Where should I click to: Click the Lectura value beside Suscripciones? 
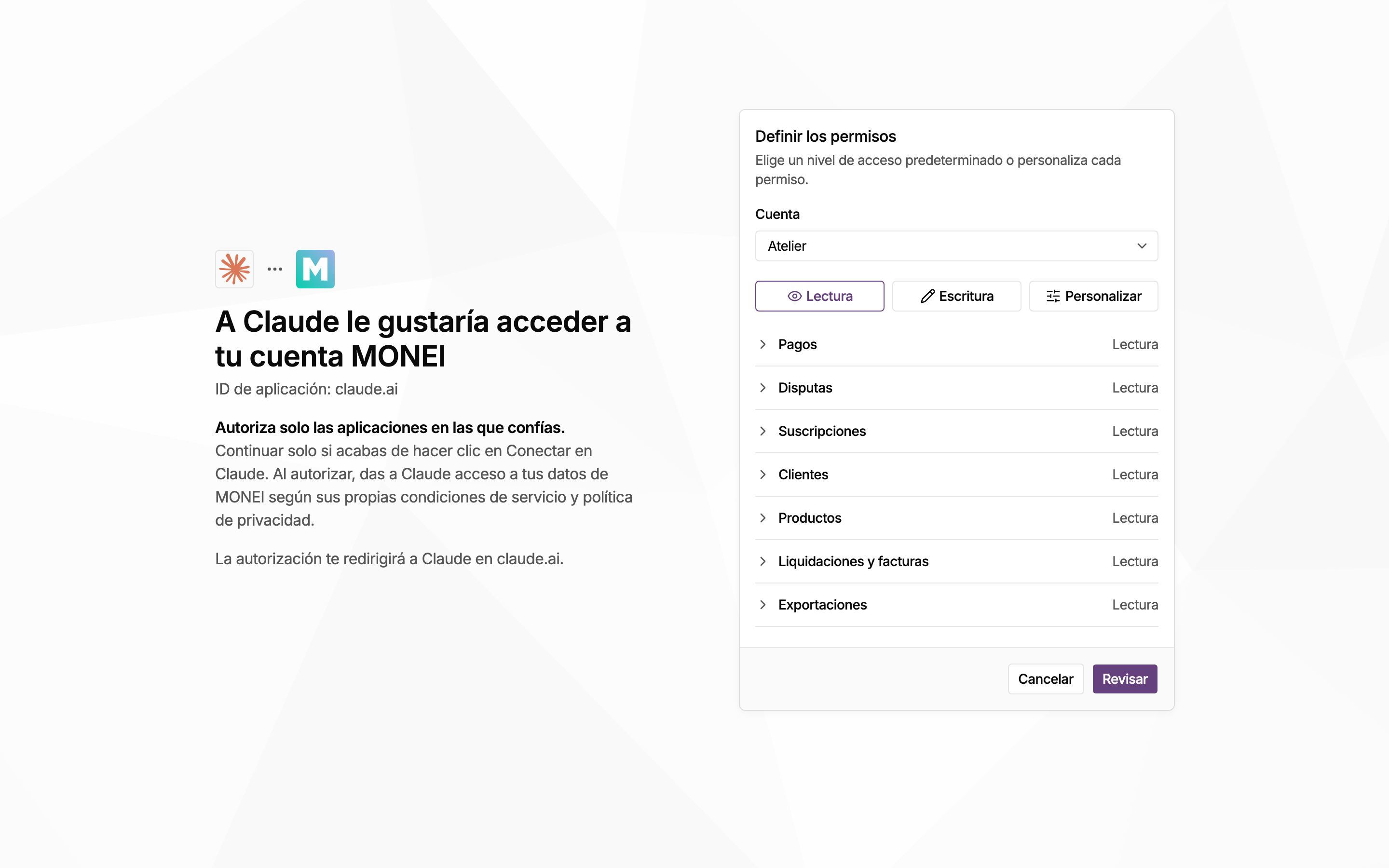click(1135, 431)
